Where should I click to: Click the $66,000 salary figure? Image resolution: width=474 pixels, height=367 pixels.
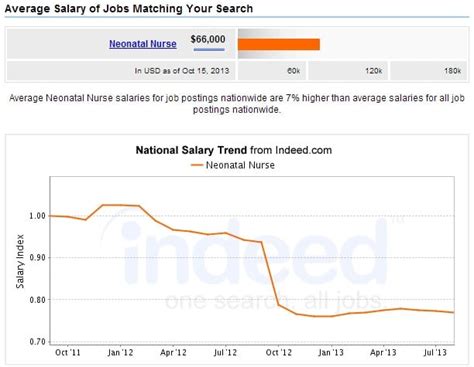(208, 39)
